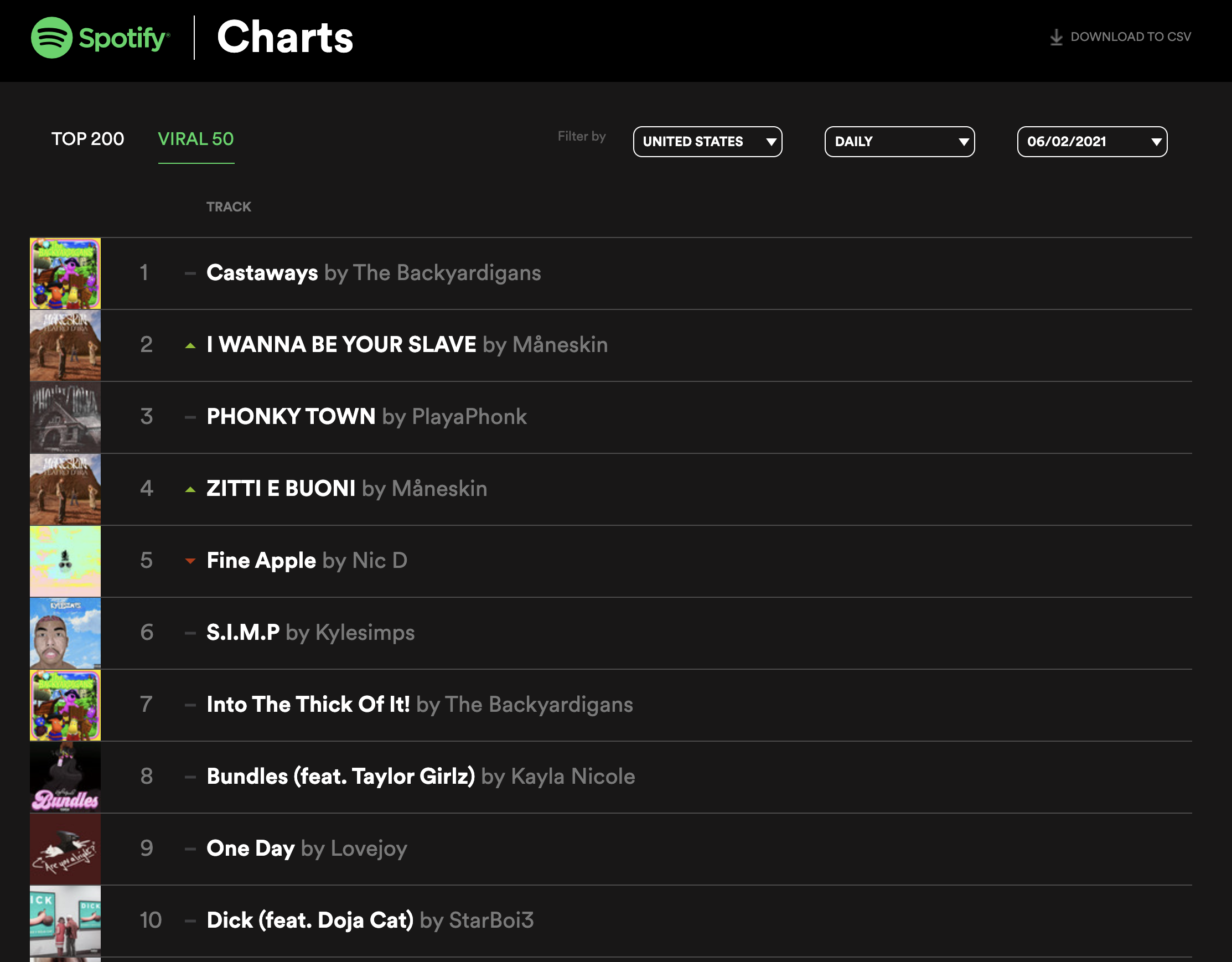Select the Viral 50 tab

click(x=196, y=139)
